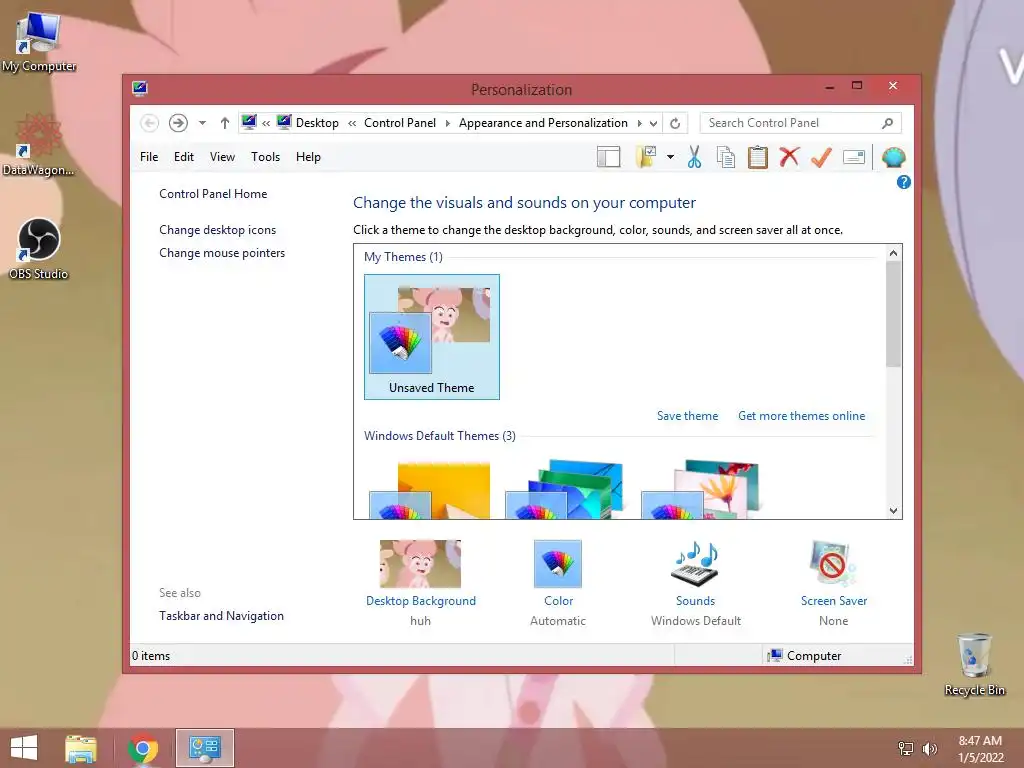
Task: Select the OBS Studio desktop icon
Action: click(39, 249)
